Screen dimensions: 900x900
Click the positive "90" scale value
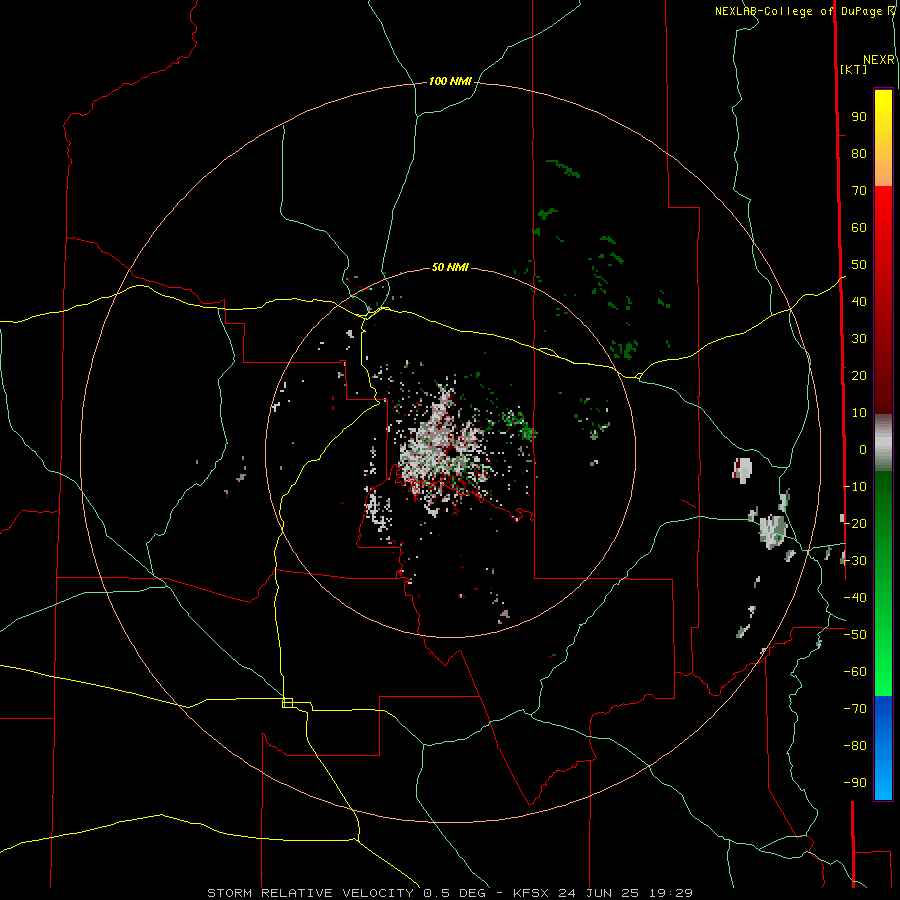[x=859, y=117]
